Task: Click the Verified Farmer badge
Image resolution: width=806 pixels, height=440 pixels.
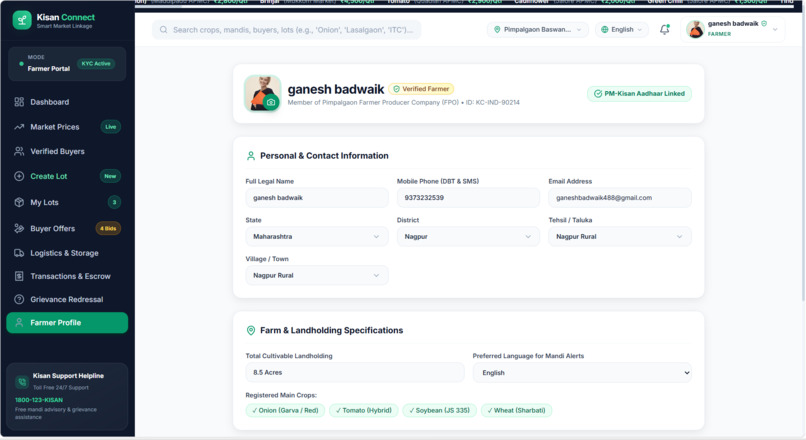Action: tap(421, 89)
